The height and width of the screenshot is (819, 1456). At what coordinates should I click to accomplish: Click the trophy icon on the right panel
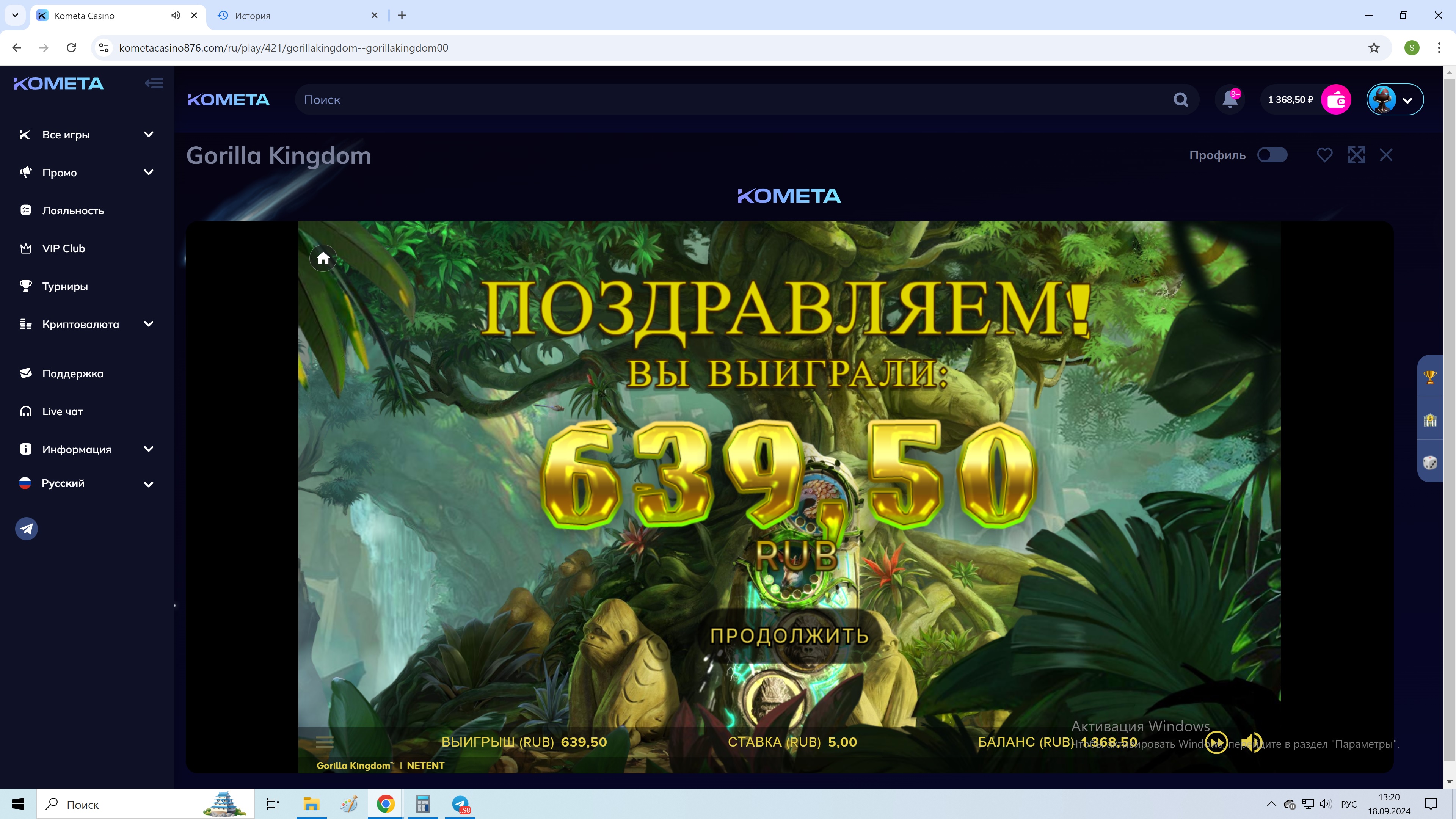[x=1429, y=377]
